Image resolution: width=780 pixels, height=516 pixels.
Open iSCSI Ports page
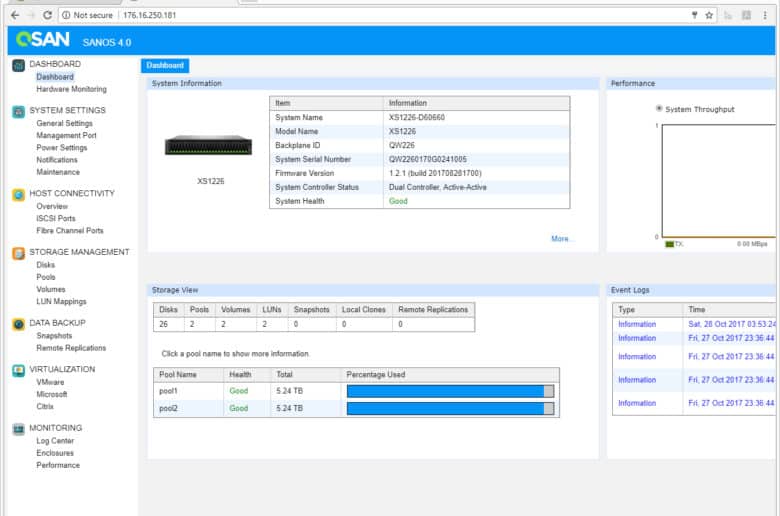click(x=56, y=218)
